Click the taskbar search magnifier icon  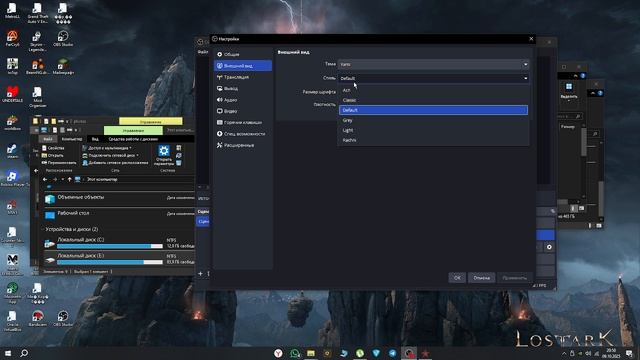click(24, 353)
